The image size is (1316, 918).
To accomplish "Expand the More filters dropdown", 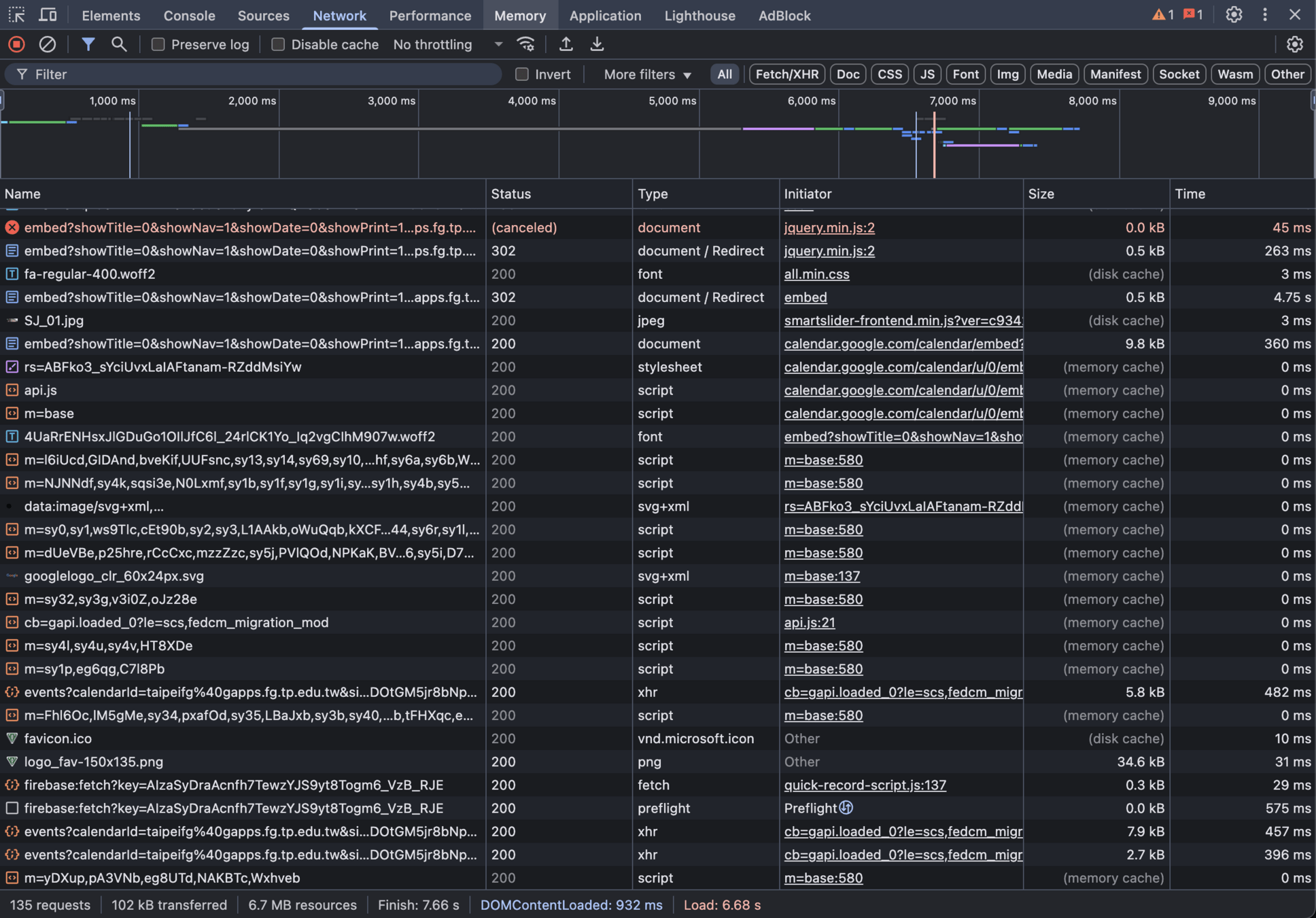I will (647, 74).
